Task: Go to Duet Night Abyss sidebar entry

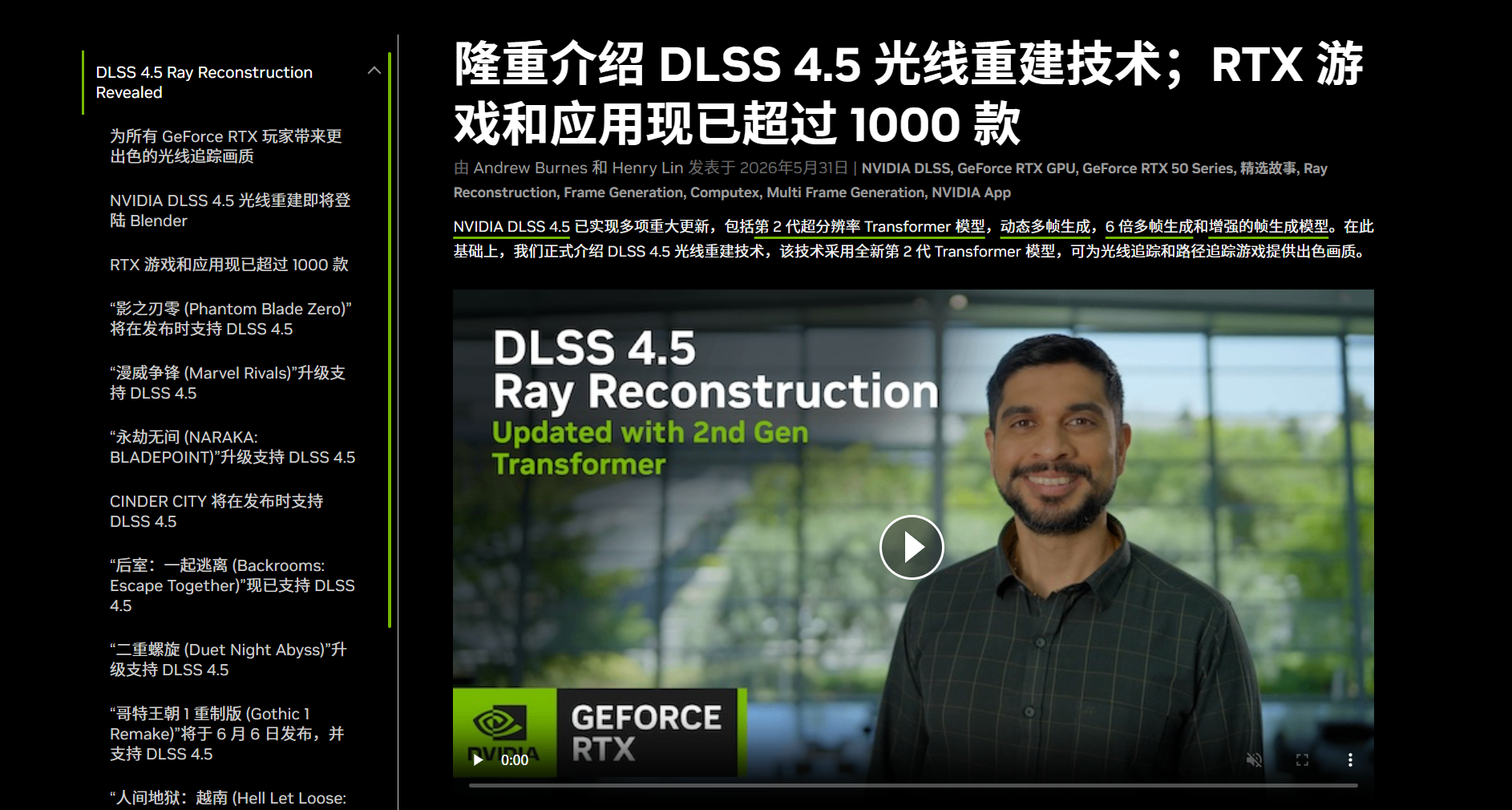Action: pos(228,659)
